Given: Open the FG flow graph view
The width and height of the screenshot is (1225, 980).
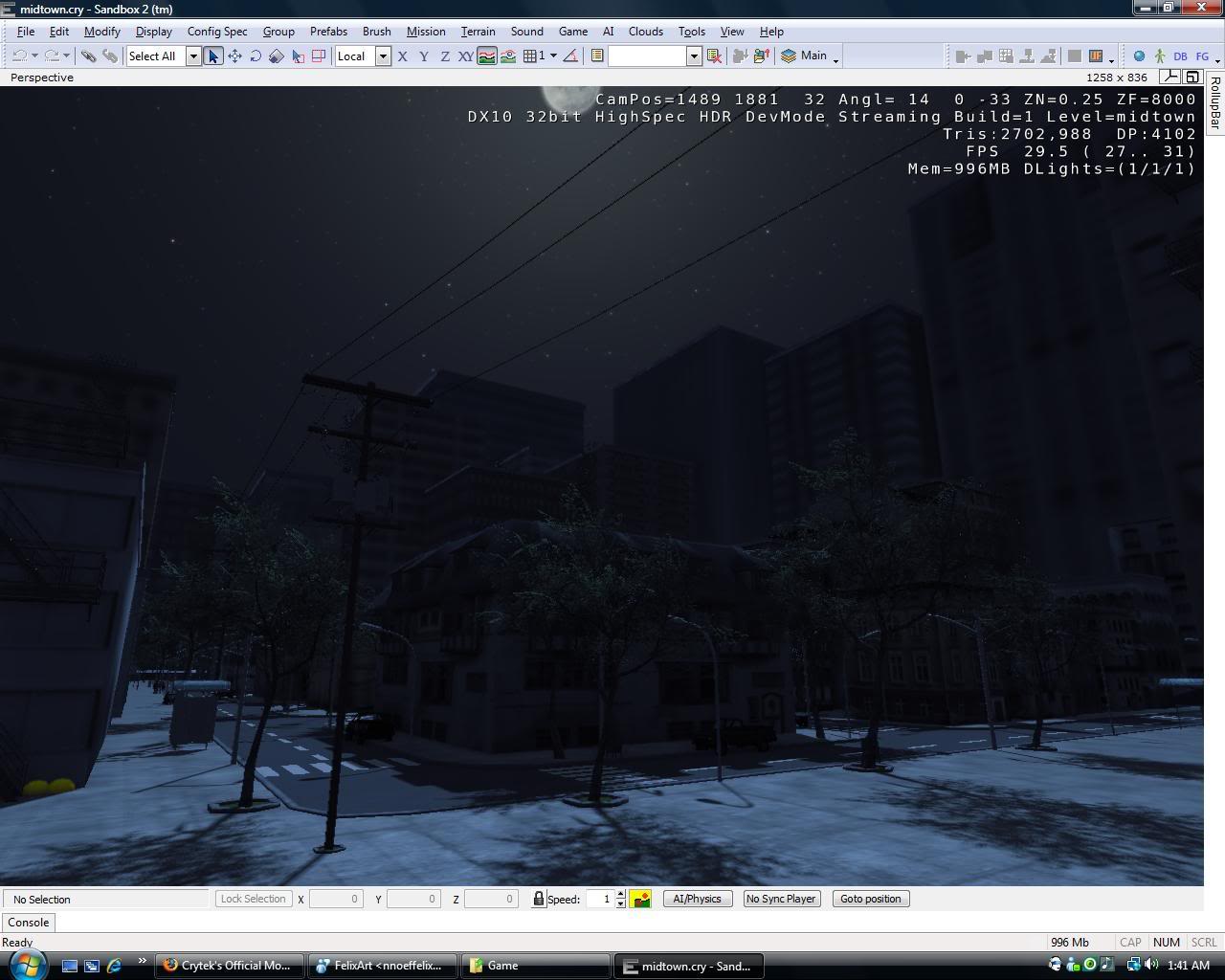Looking at the screenshot, I should pyautogui.click(x=1202, y=56).
